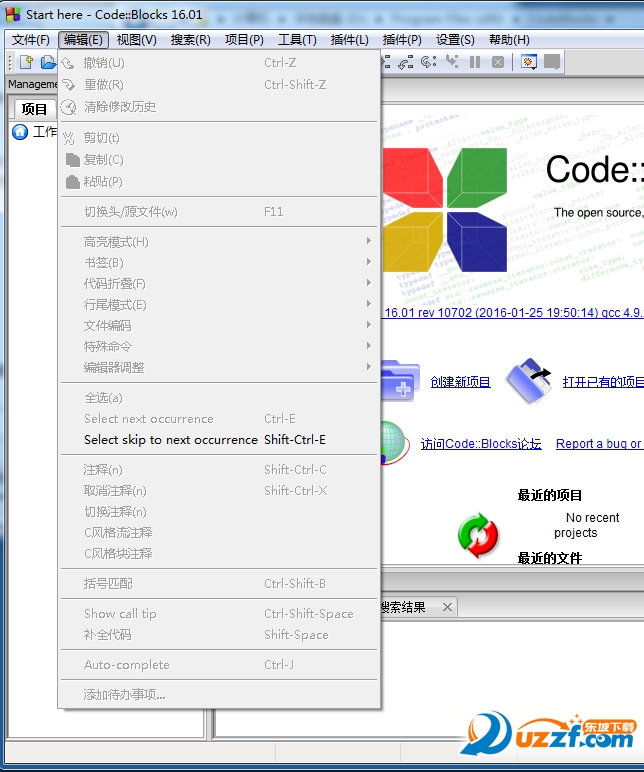Click the Workspace globe icon in tree

coord(20,132)
